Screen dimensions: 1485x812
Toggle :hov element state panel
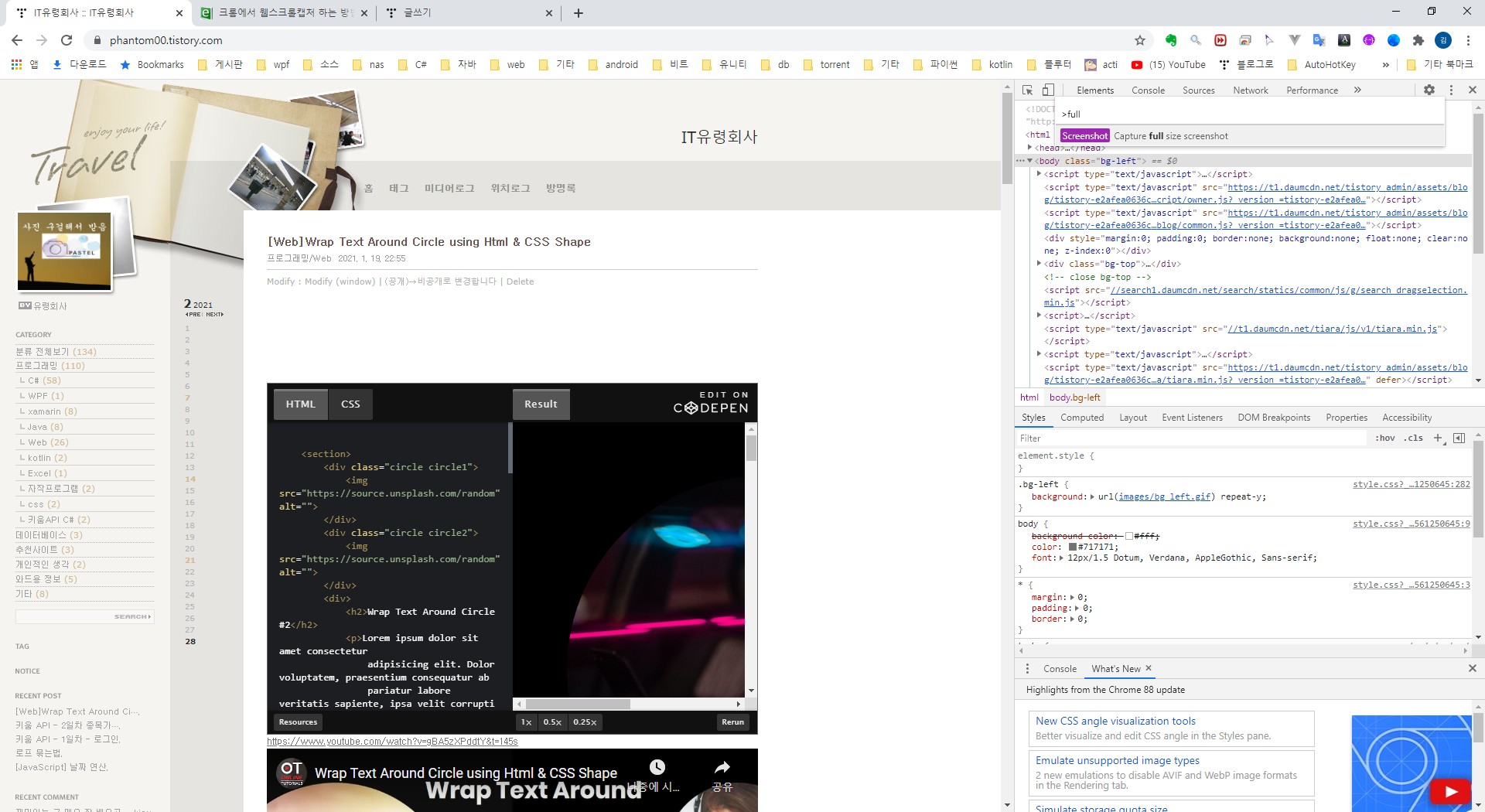pyautogui.click(x=1384, y=438)
